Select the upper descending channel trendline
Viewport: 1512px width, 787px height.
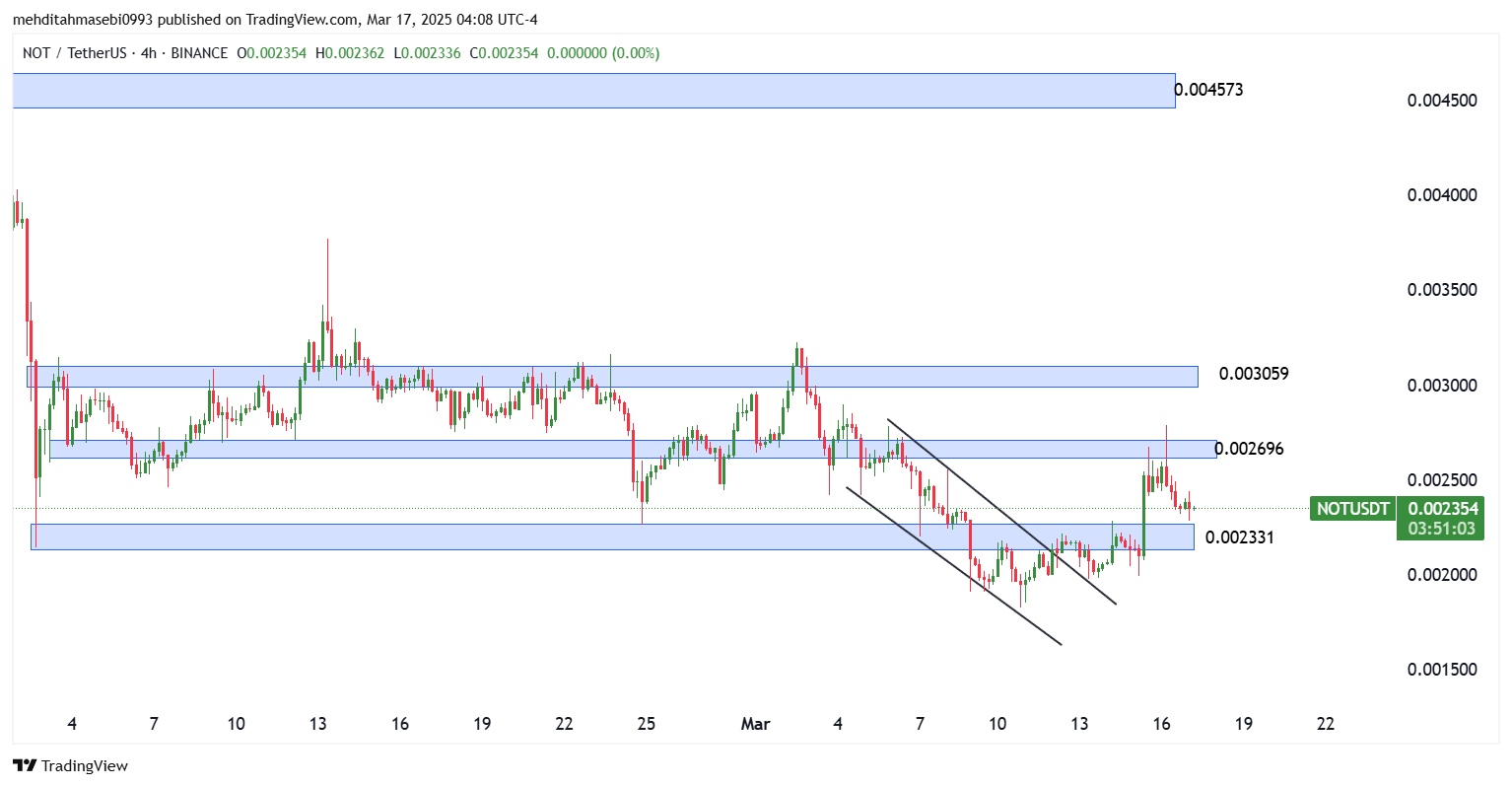(1001, 512)
